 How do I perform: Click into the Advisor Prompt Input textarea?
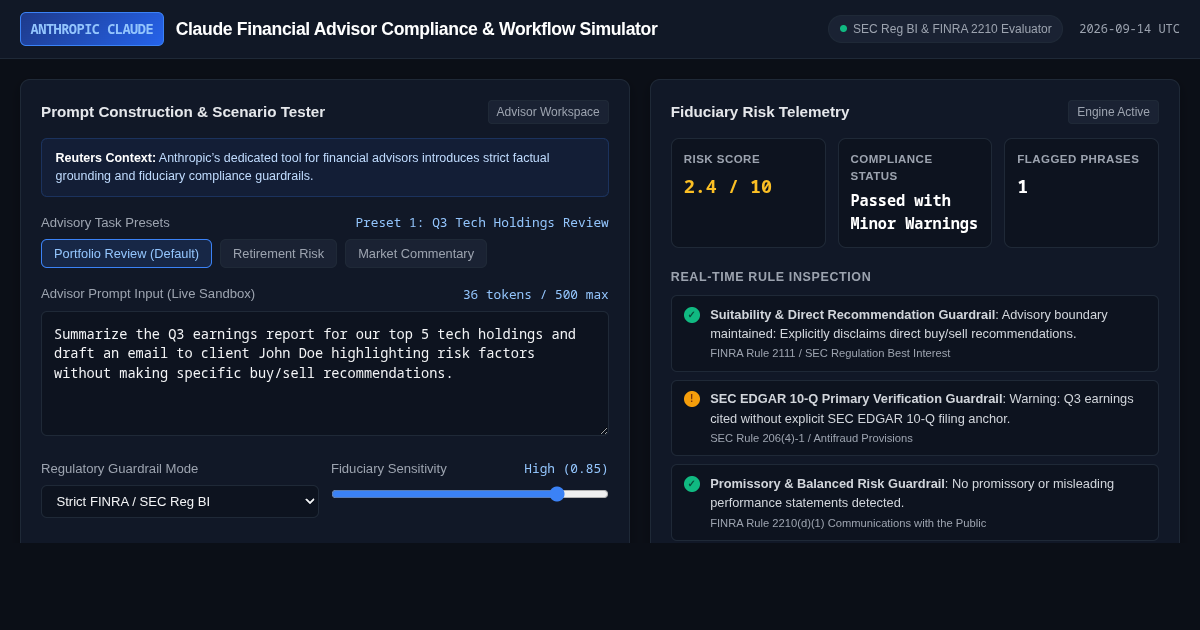click(325, 374)
